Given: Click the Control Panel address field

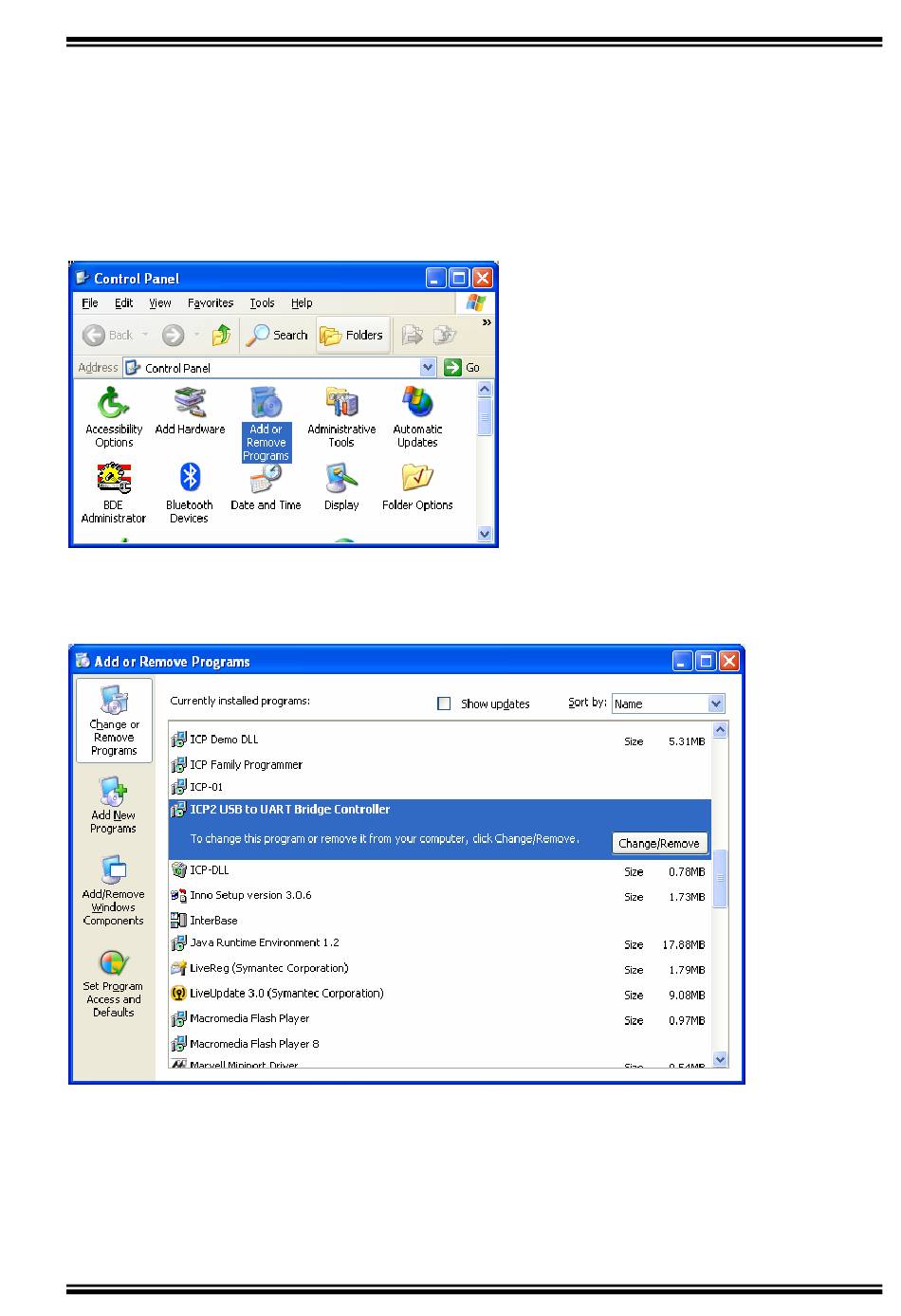Looking at the screenshot, I should pos(280,368).
